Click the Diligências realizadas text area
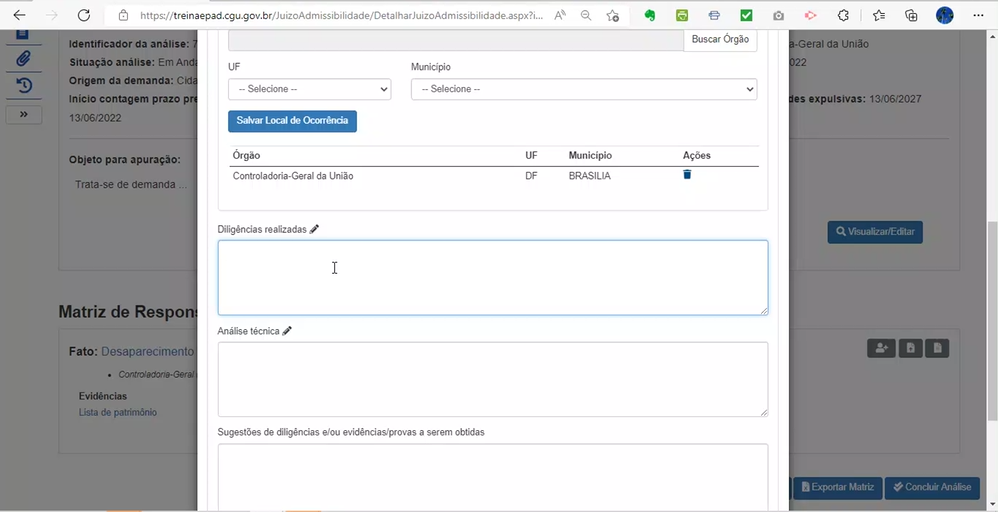Image resolution: width=998 pixels, height=512 pixels. pyautogui.click(x=492, y=277)
